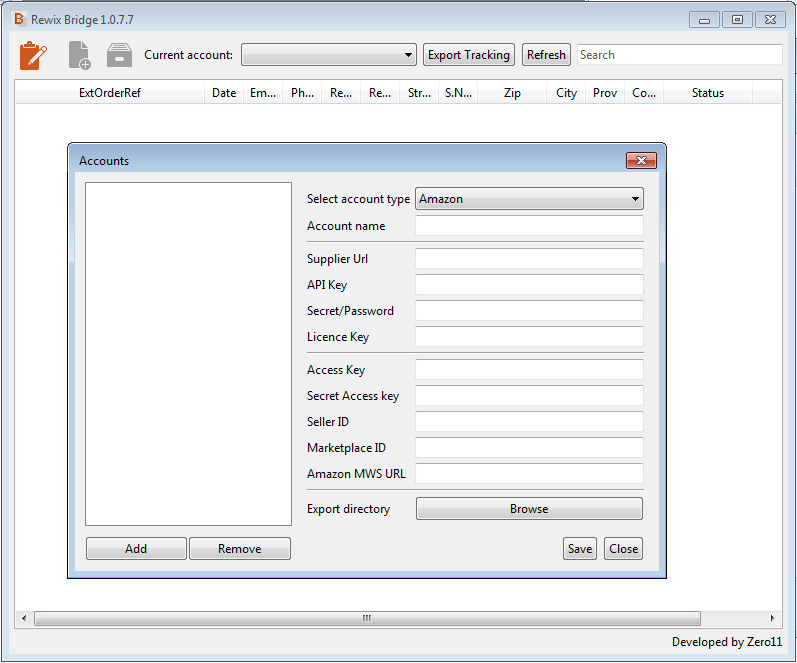The width and height of the screenshot is (797, 663).
Task: Click the Seller ID field
Action: pos(529,421)
